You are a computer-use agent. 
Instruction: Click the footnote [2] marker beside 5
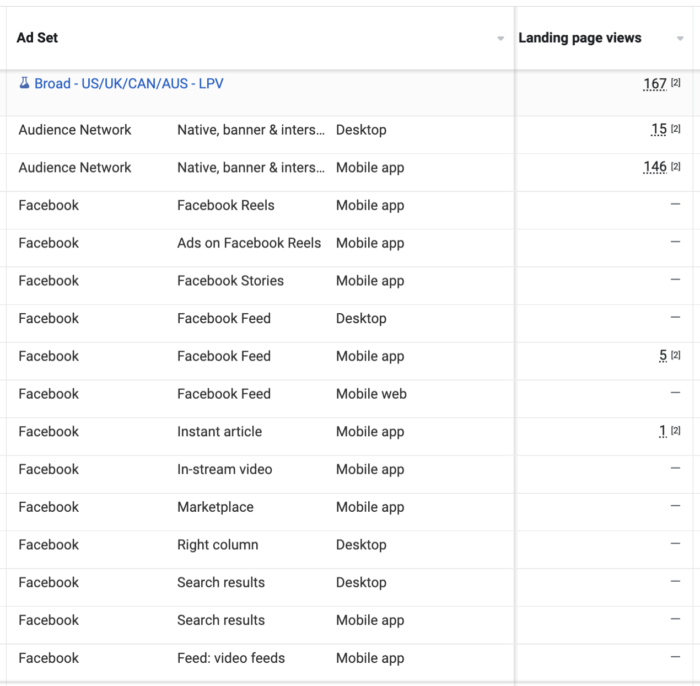tap(676, 355)
